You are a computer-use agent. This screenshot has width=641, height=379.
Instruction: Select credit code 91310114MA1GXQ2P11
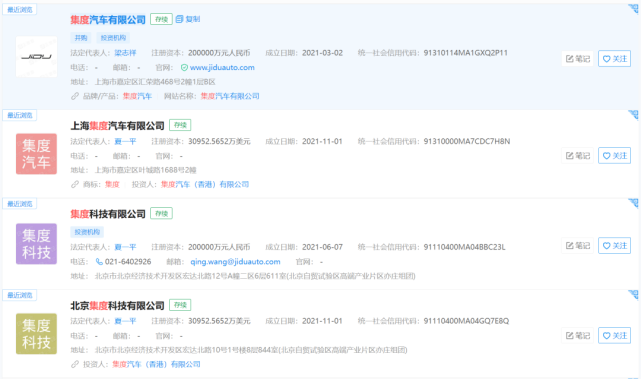point(466,53)
